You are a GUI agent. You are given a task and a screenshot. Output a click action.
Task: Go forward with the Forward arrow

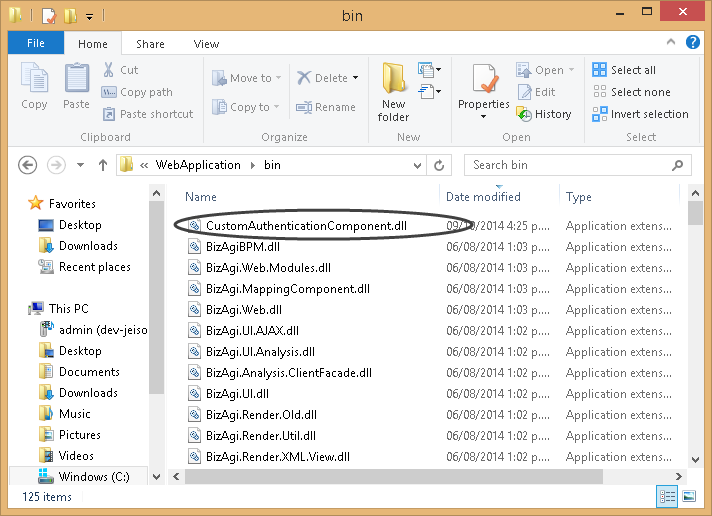click(56, 165)
